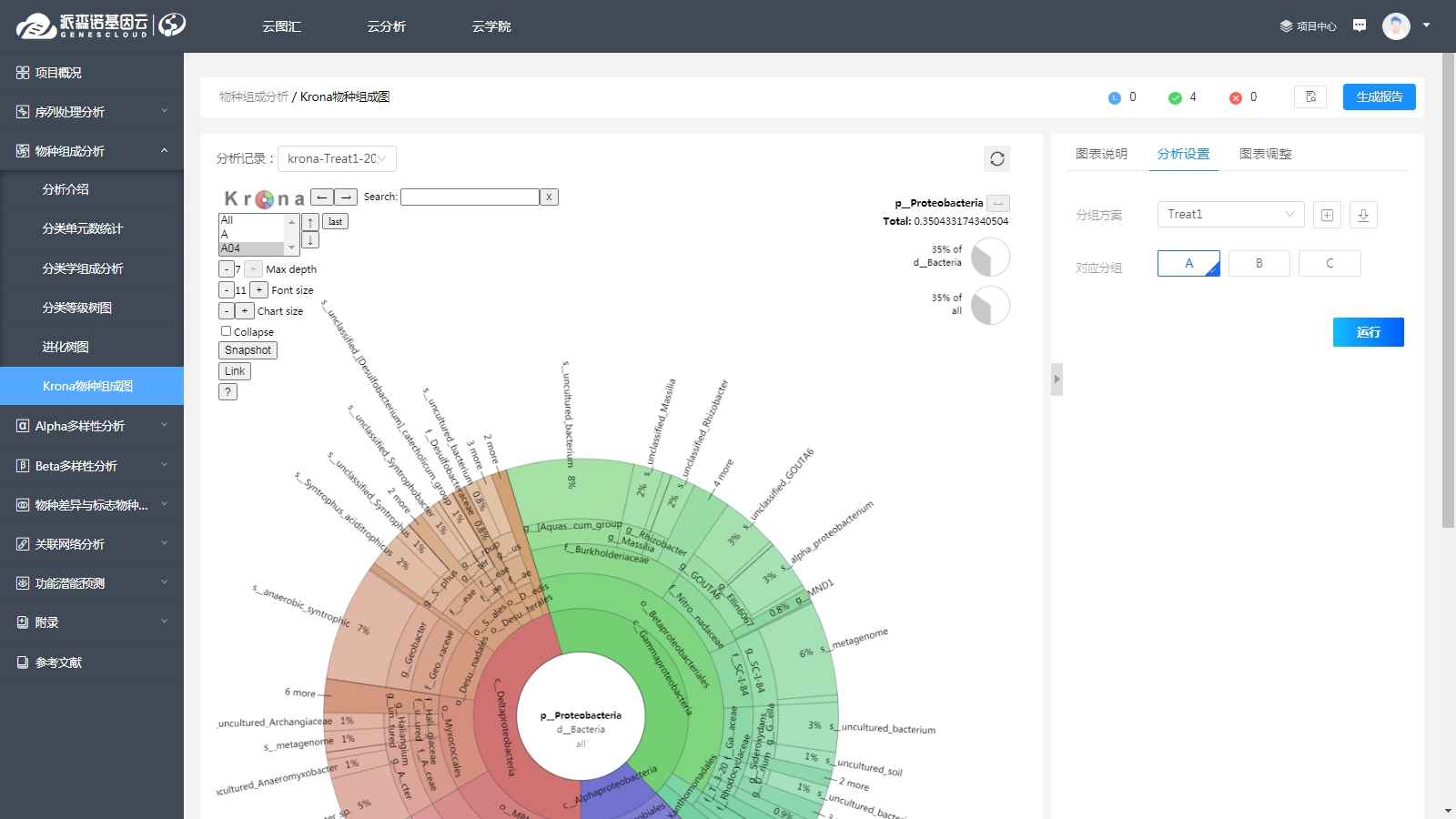Collapse 物种组成分析 sidebar section

(92, 151)
